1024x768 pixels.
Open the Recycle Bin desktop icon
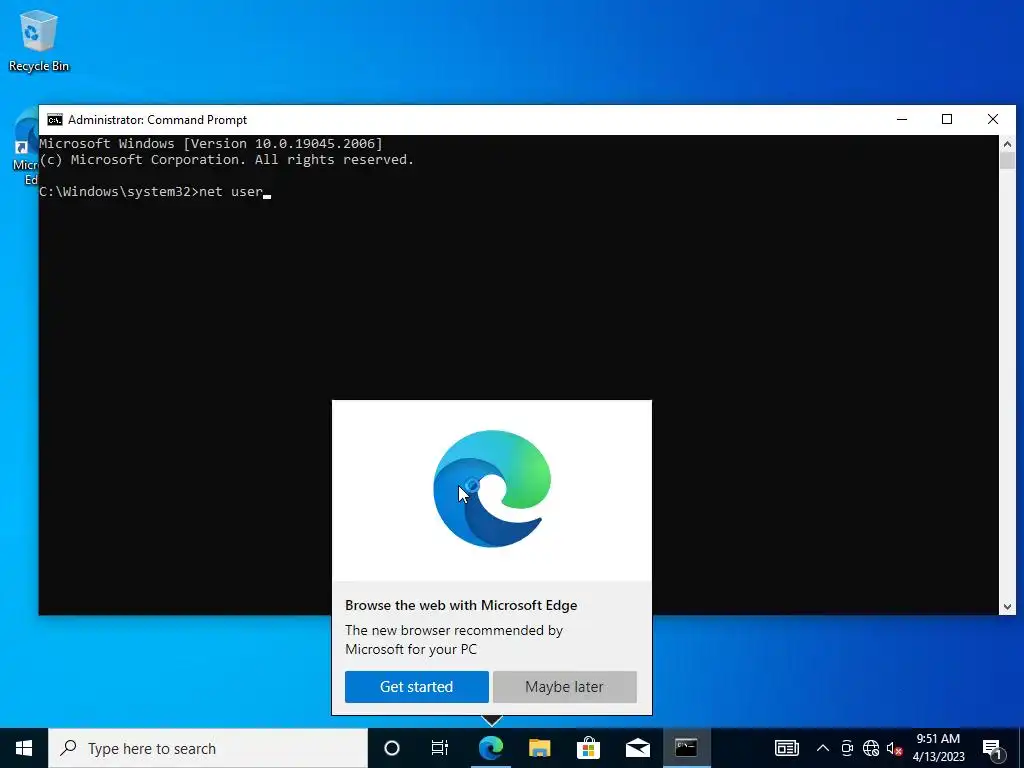pos(39,40)
